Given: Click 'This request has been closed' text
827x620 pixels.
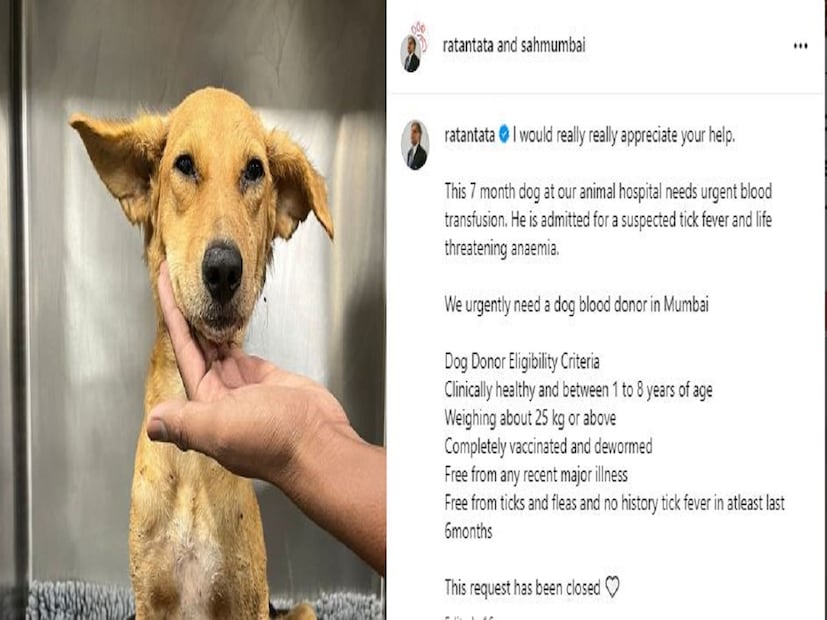Looking at the screenshot, I should point(522,587).
